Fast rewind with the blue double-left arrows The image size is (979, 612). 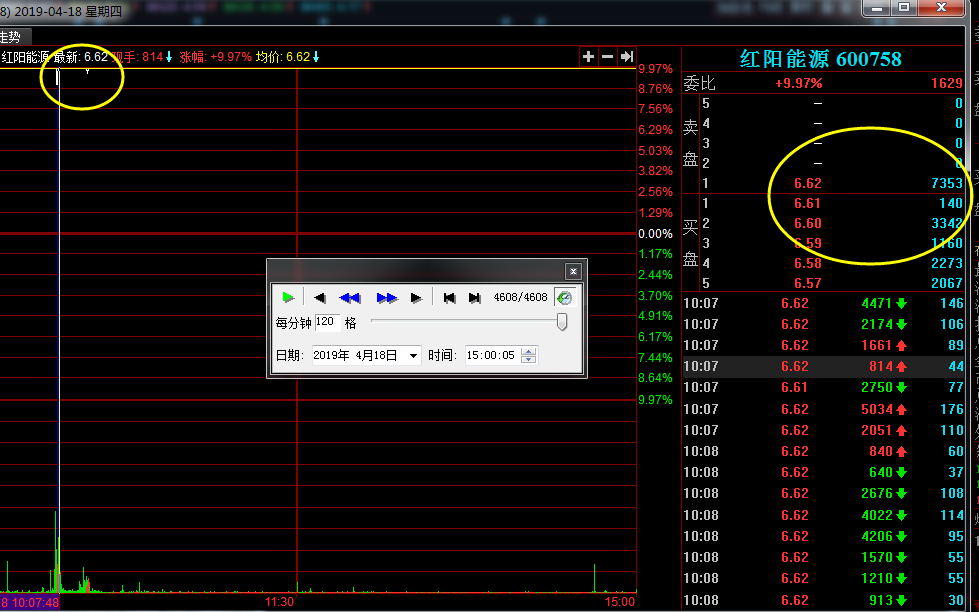point(350,298)
